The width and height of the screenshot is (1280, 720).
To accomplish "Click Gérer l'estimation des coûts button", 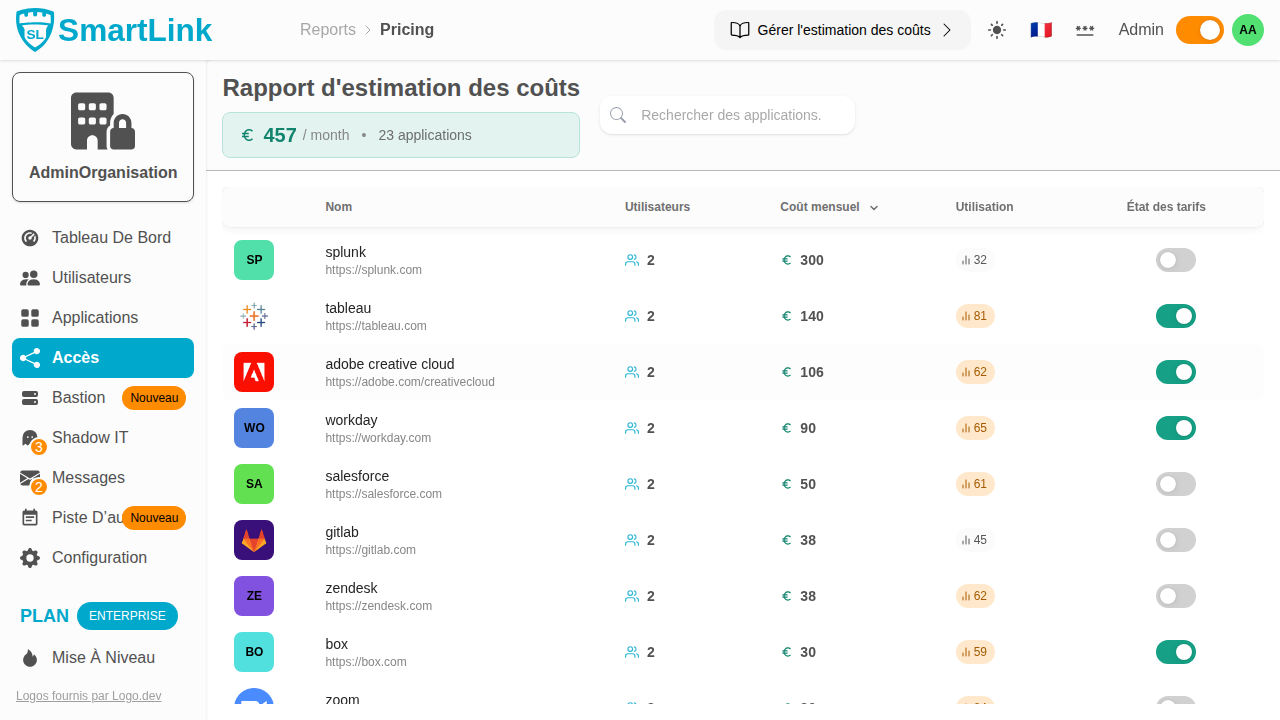I will (x=841, y=30).
